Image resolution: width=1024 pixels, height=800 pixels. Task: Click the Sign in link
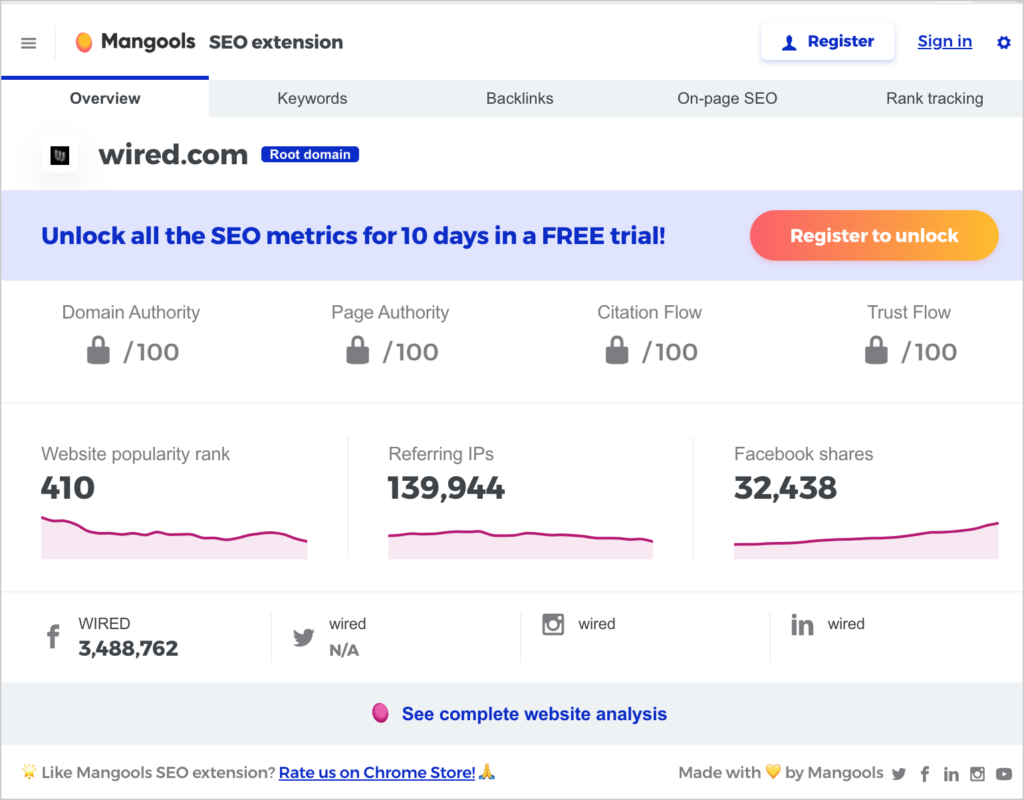click(944, 42)
